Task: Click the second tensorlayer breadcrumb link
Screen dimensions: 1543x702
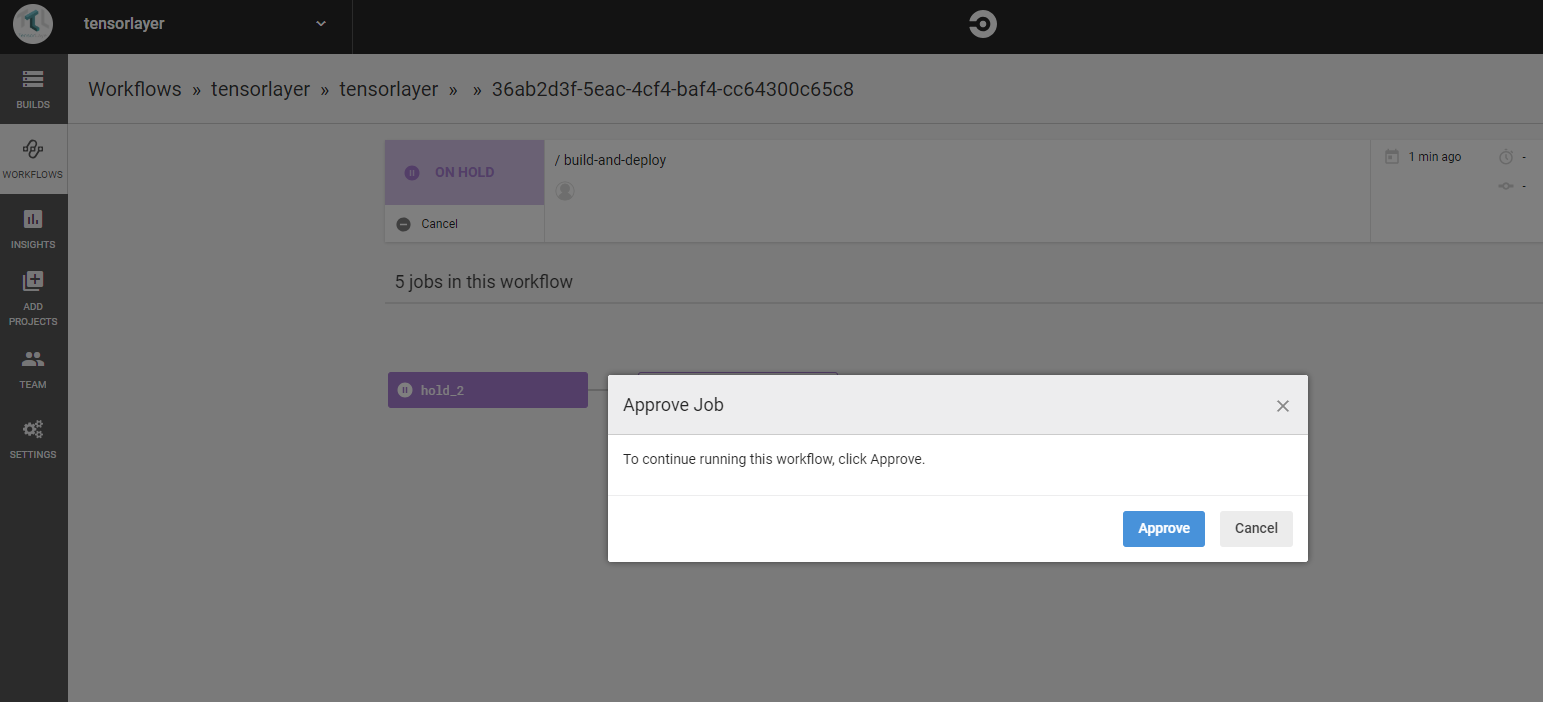Action: 388,89
